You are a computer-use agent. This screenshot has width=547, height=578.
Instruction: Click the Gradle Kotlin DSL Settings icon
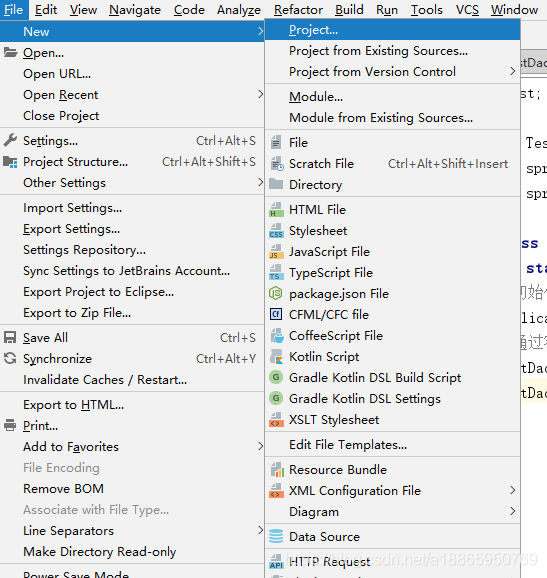click(276, 398)
